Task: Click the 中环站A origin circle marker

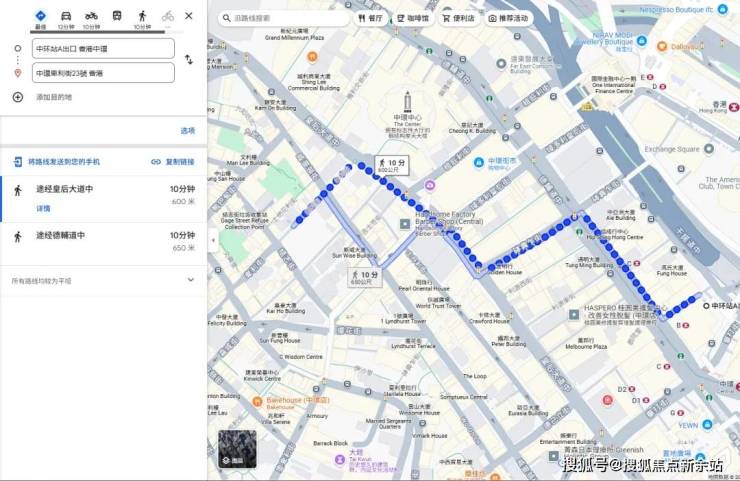Action: (x=706, y=306)
